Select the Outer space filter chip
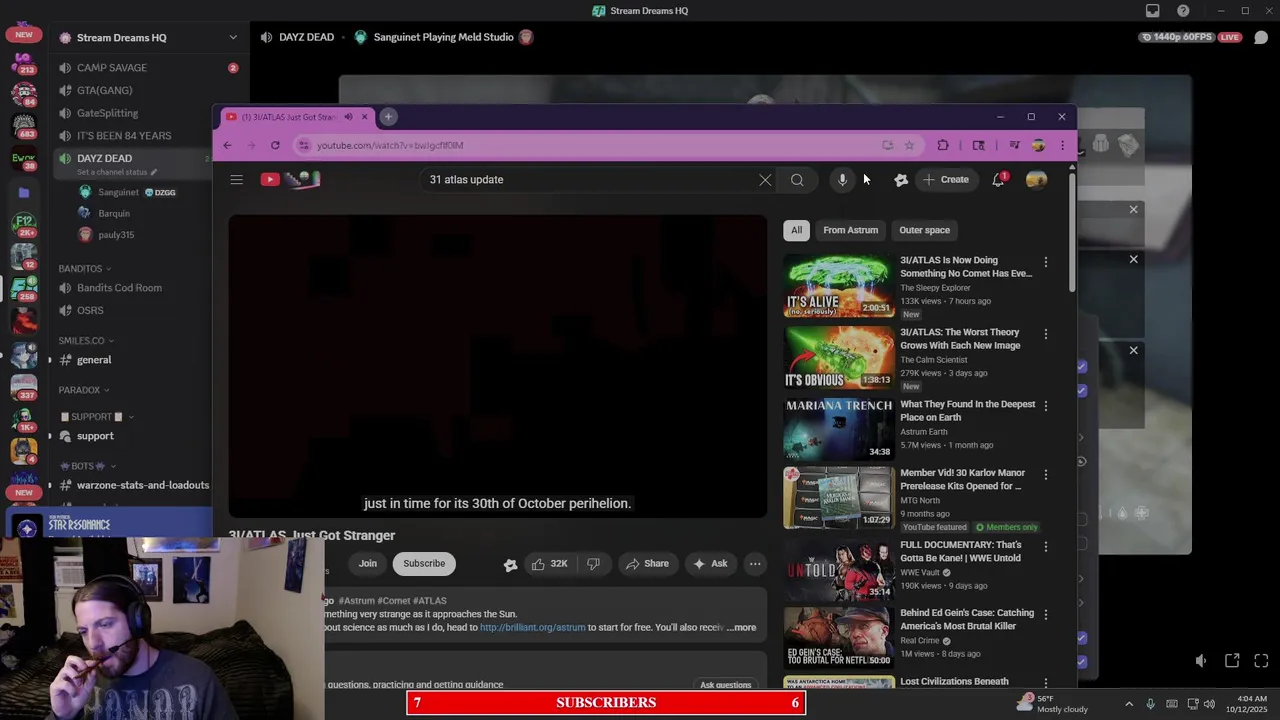 click(x=924, y=230)
